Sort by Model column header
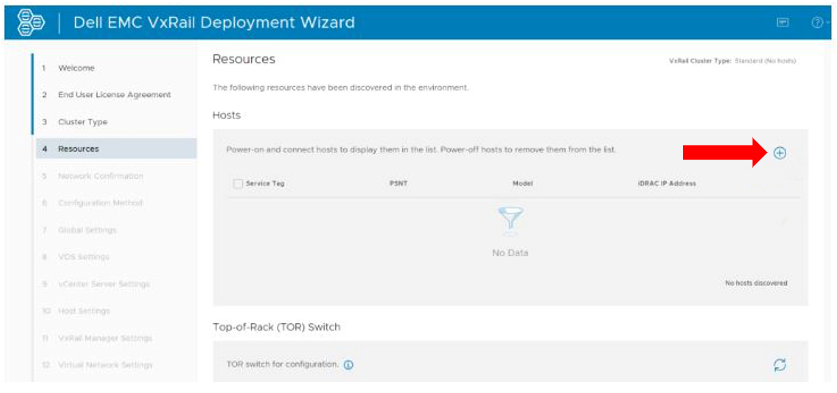Viewport: 837px width, 393px height. 523,184
